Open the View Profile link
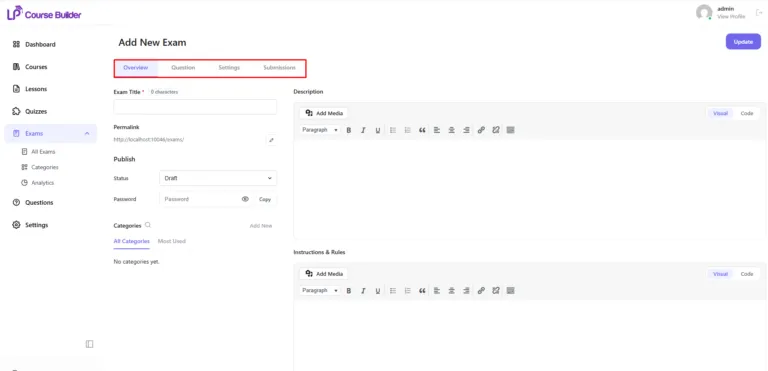 (x=731, y=17)
